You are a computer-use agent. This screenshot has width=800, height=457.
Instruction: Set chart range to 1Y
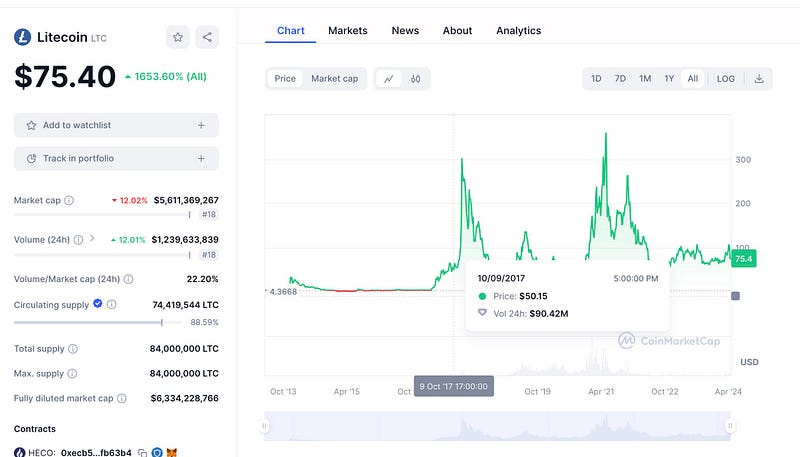669,79
